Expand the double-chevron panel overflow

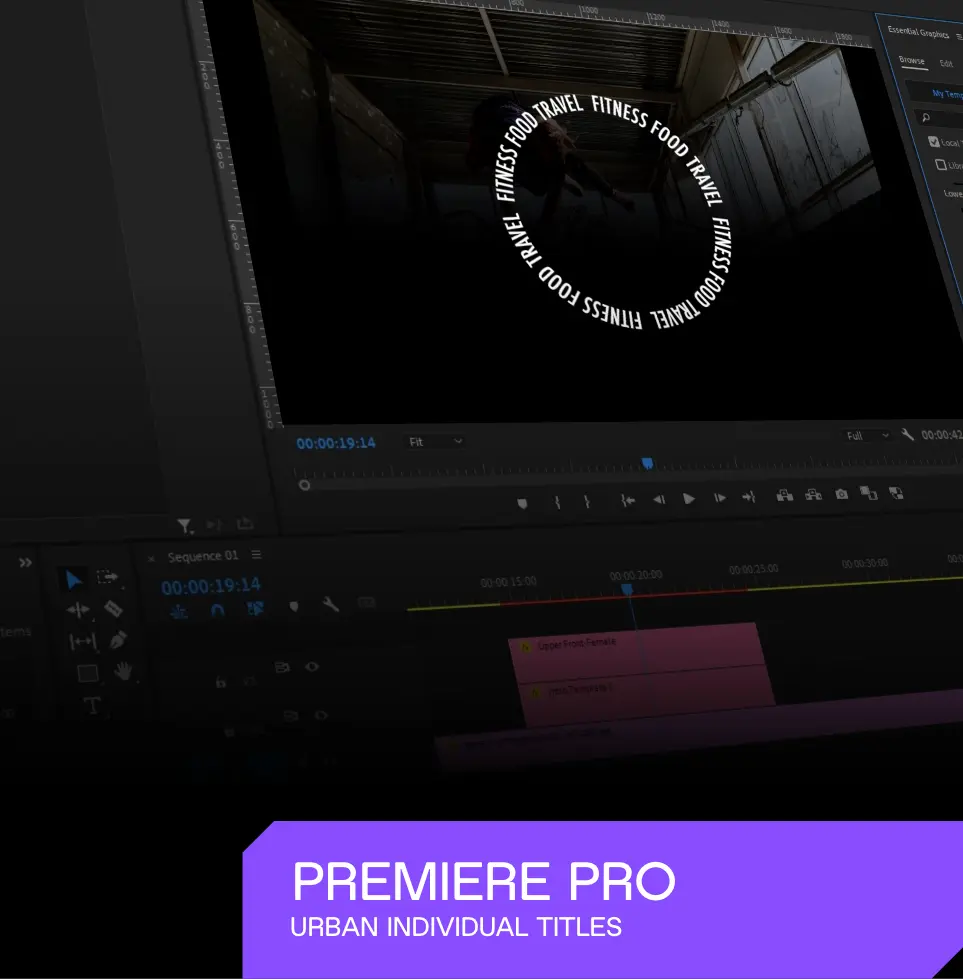coord(26,563)
